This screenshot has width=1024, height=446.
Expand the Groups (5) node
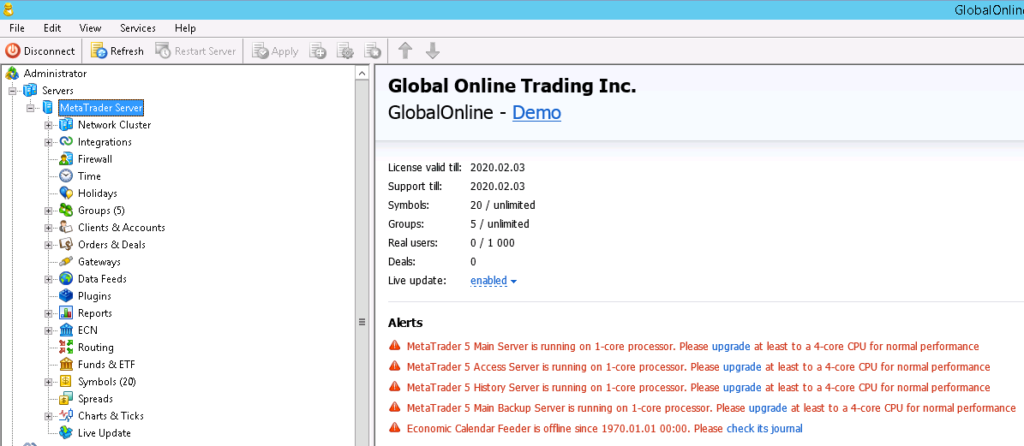pyautogui.click(x=48, y=210)
